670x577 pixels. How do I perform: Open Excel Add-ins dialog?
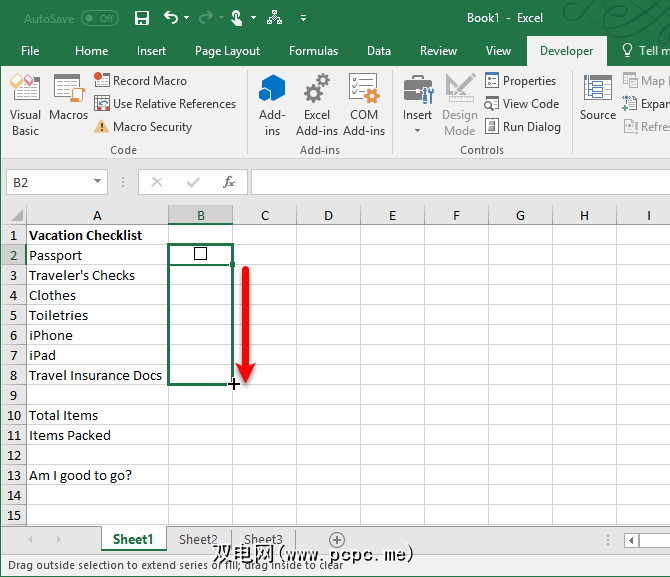click(317, 105)
